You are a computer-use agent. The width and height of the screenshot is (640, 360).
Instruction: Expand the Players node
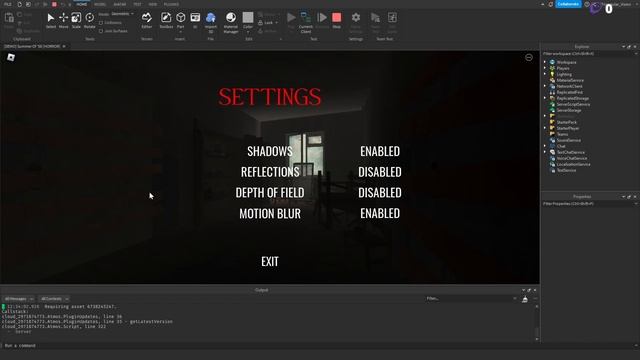coord(545,68)
